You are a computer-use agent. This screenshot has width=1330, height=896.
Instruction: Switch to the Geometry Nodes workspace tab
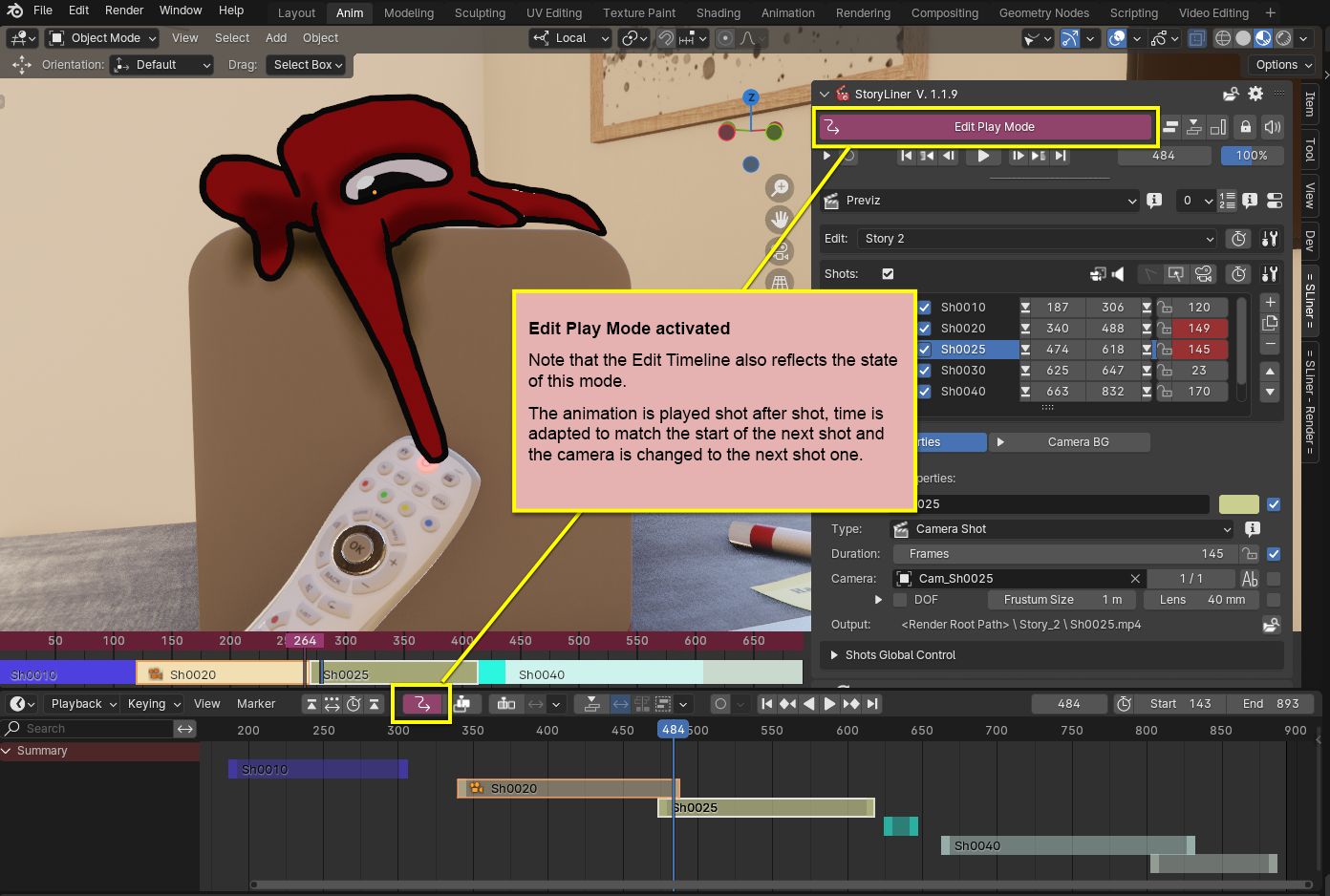(1043, 13)
